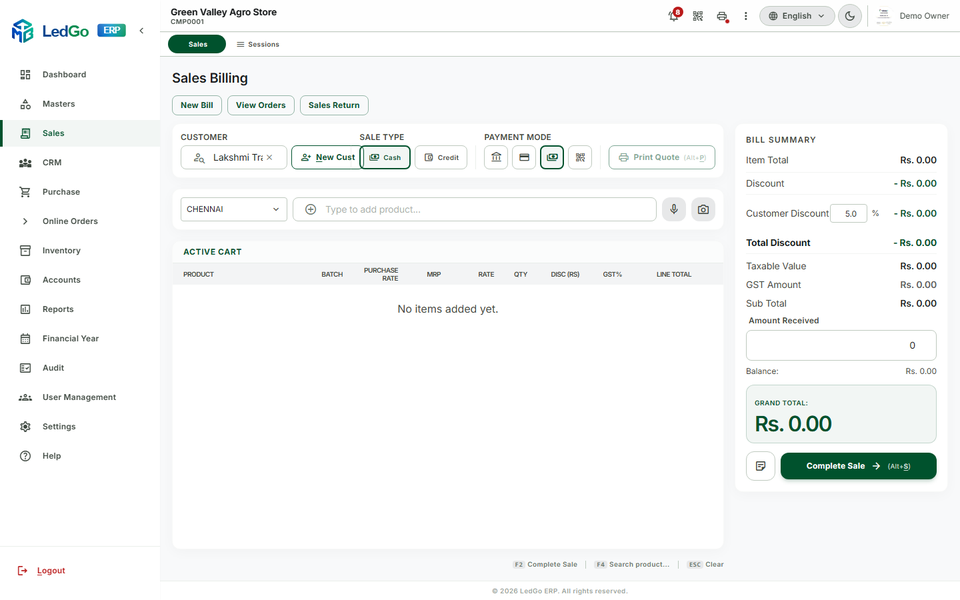Open the CHENNAI location dropdown
This screenshot has width=960, height=600.
click(x=233, y=209)
